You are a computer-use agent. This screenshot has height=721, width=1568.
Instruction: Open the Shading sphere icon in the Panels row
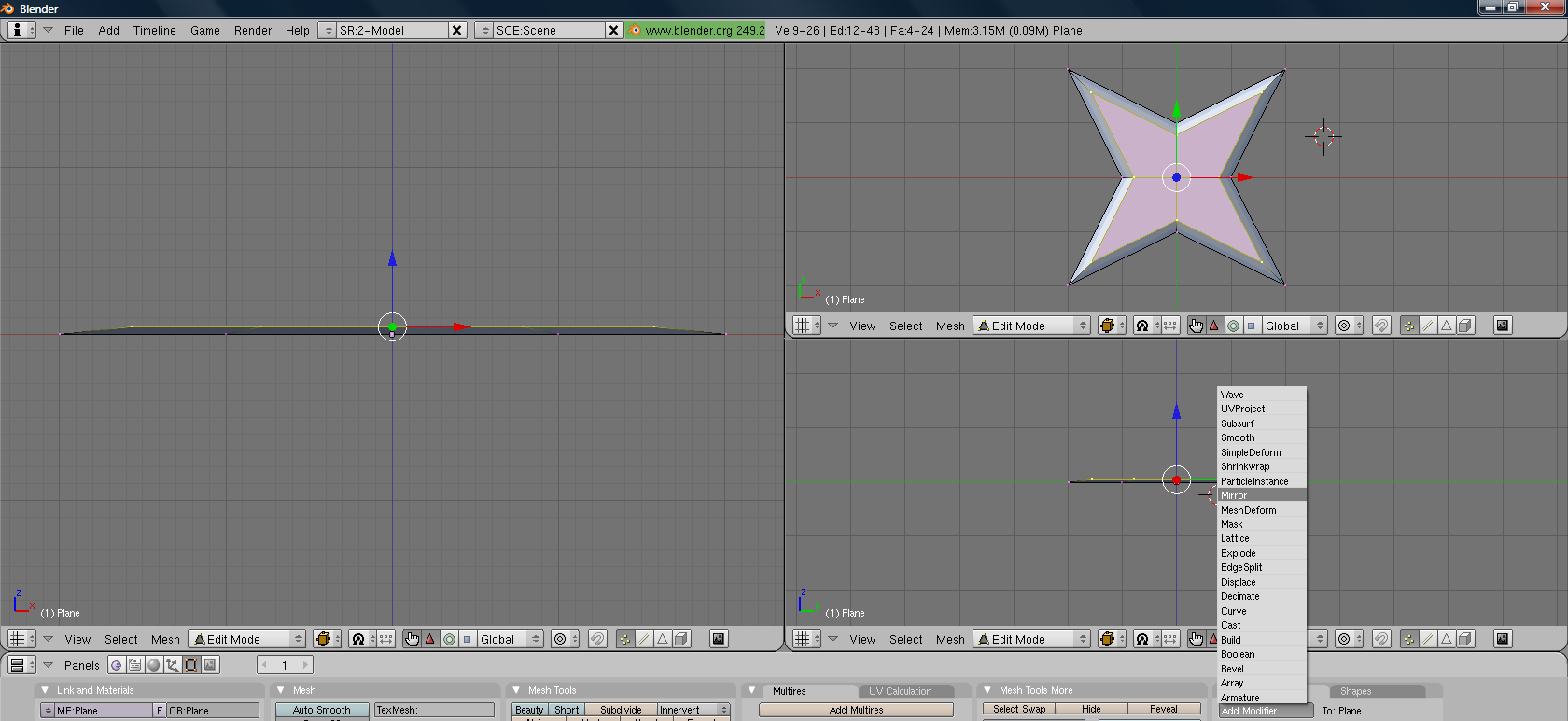(154, 665)
